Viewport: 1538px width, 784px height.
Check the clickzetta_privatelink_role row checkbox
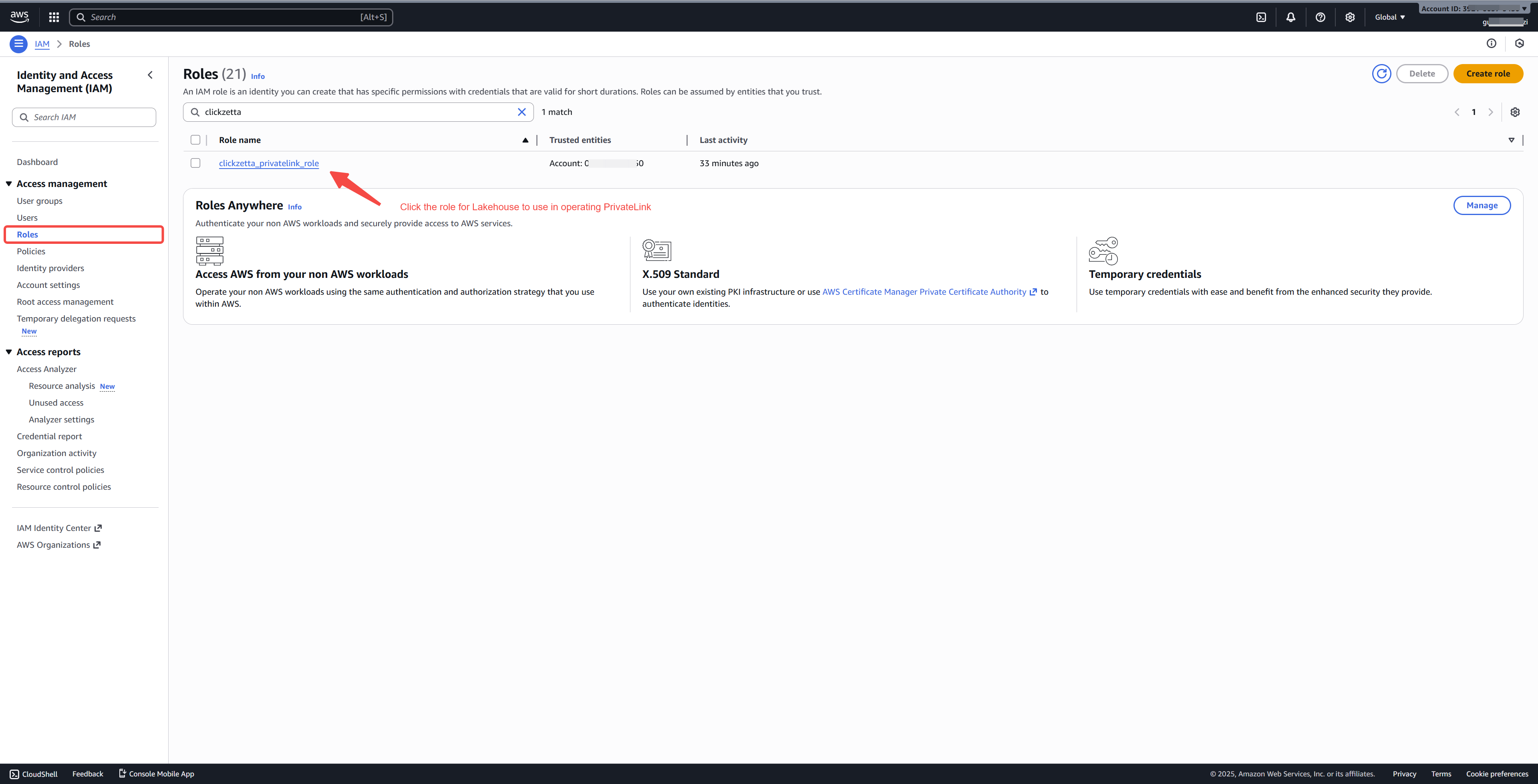click(x=195, y=163)
